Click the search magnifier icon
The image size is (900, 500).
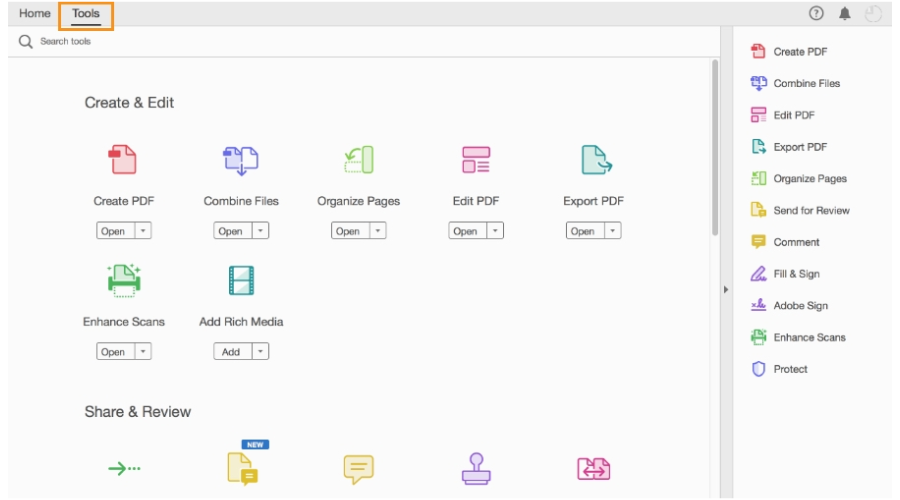coord(25,41)
